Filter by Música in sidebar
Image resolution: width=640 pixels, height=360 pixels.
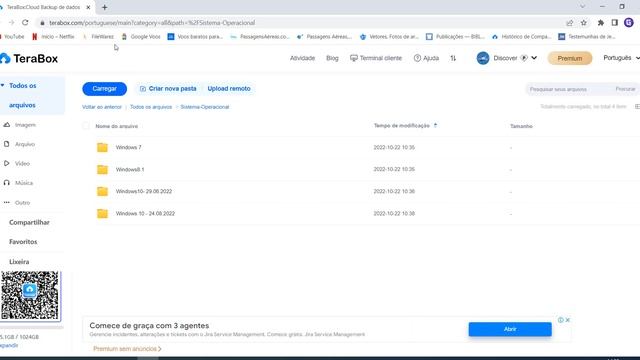(x=24, y=183)
